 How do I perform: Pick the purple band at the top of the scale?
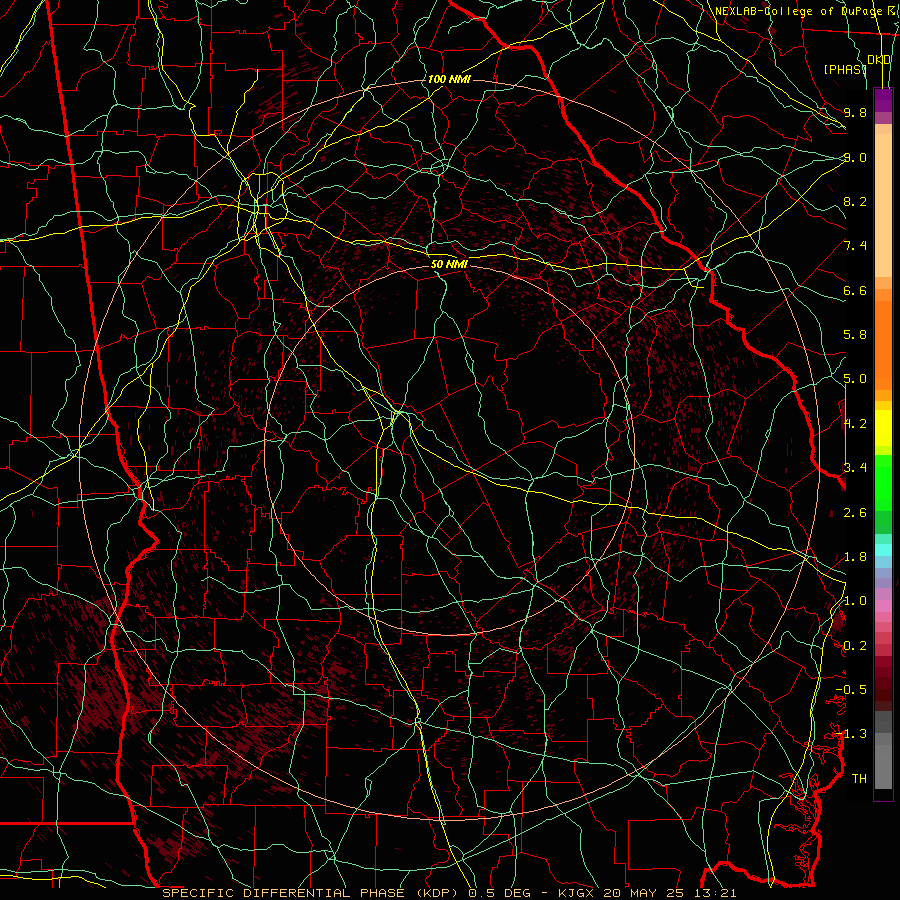point(883,100)
